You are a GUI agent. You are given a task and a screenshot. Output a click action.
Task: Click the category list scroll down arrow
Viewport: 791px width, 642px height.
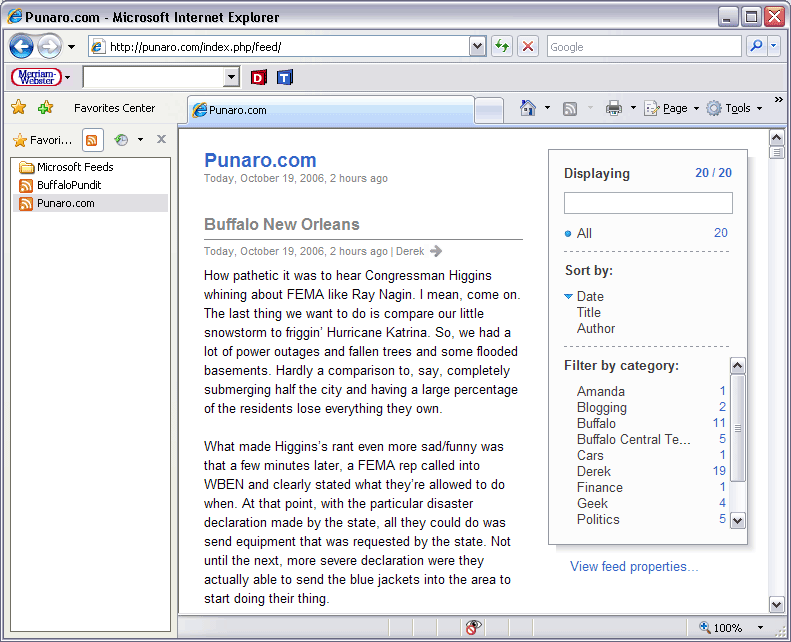coord(738,520)
